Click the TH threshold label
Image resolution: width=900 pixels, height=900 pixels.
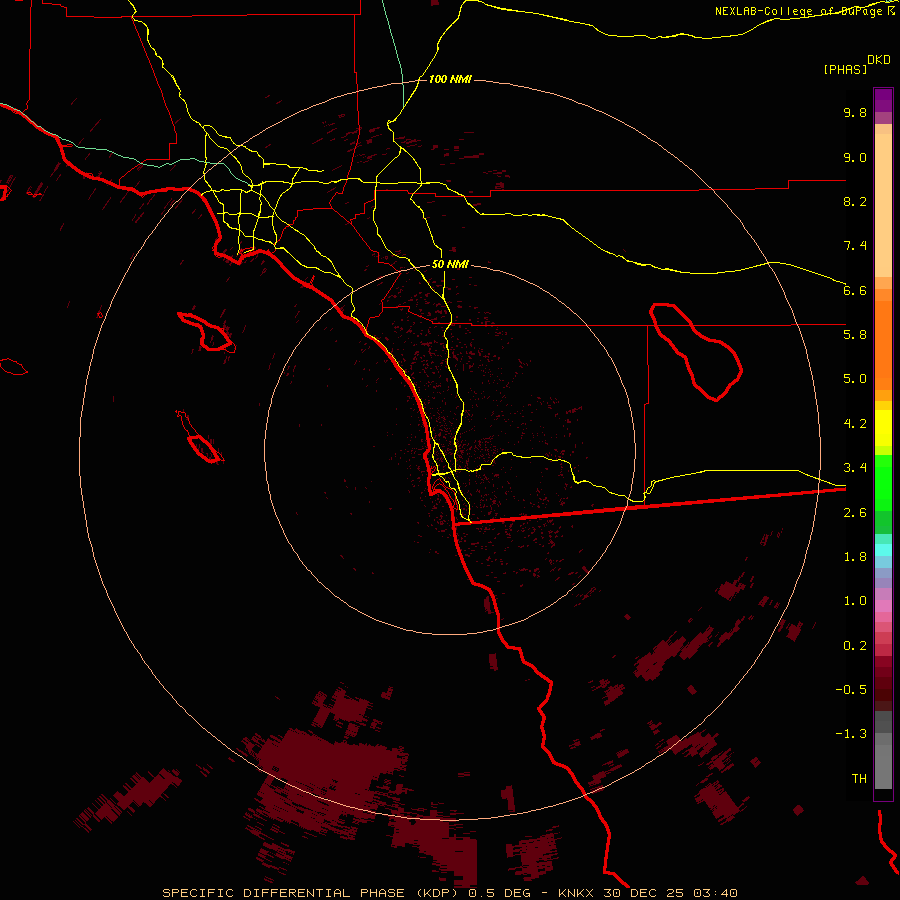click(x=859, y=779)
